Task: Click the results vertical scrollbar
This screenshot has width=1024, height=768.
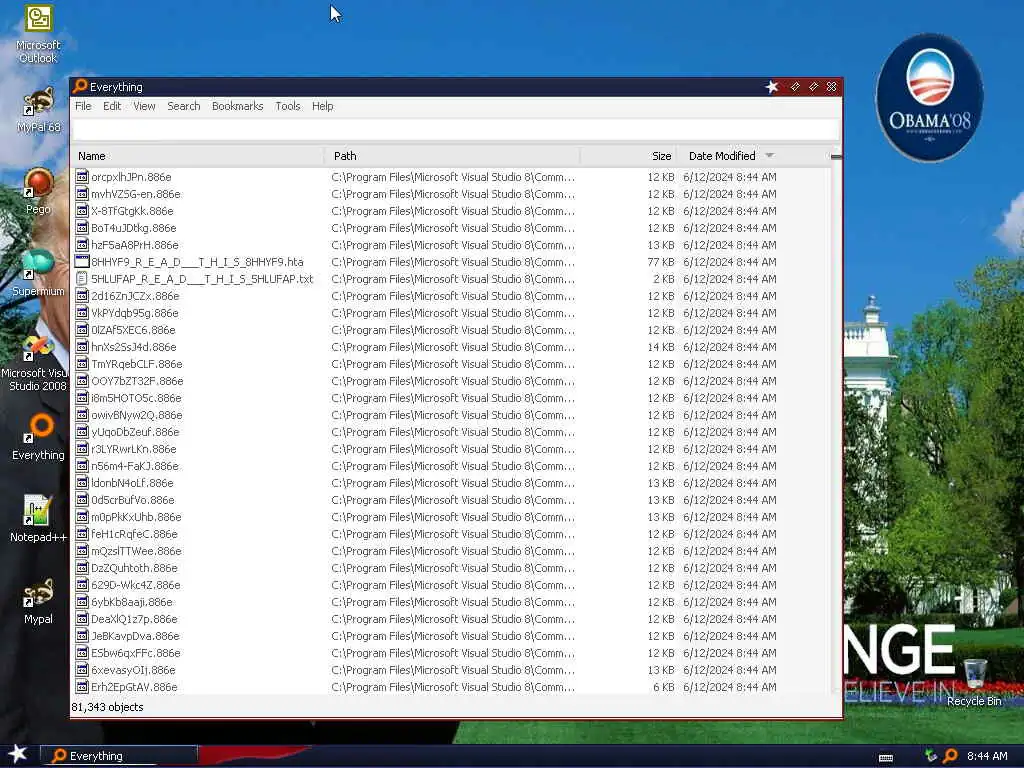Action: (x=835, y=424)
